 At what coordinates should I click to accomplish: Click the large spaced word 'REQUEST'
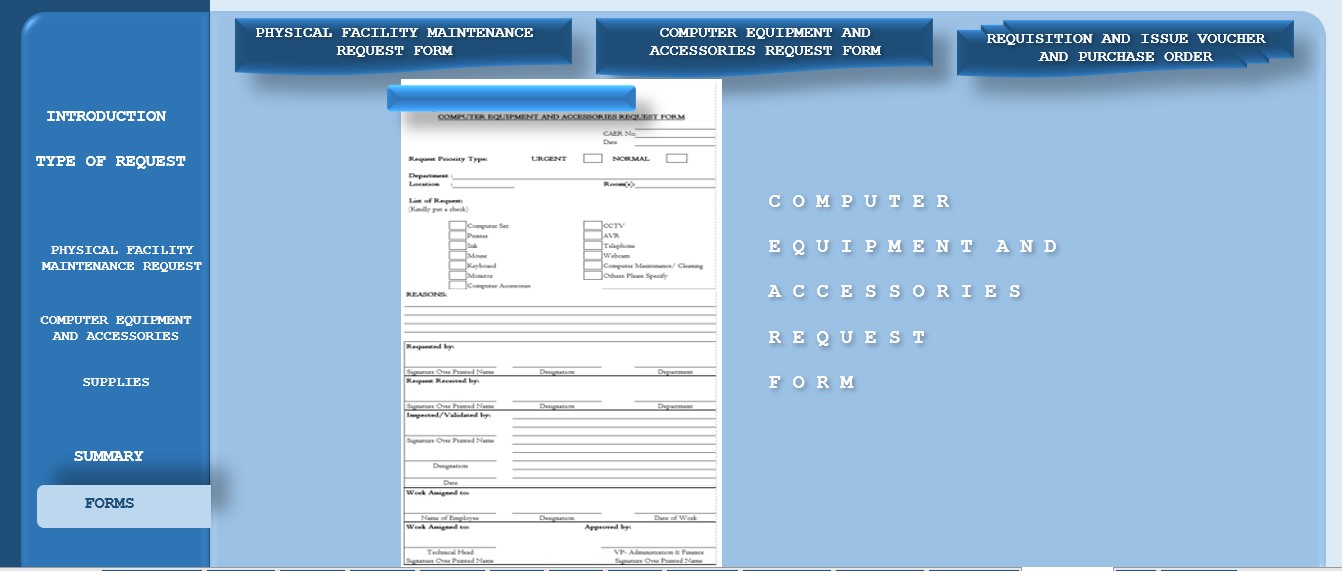pyautogui.click(x=847, y=337)
